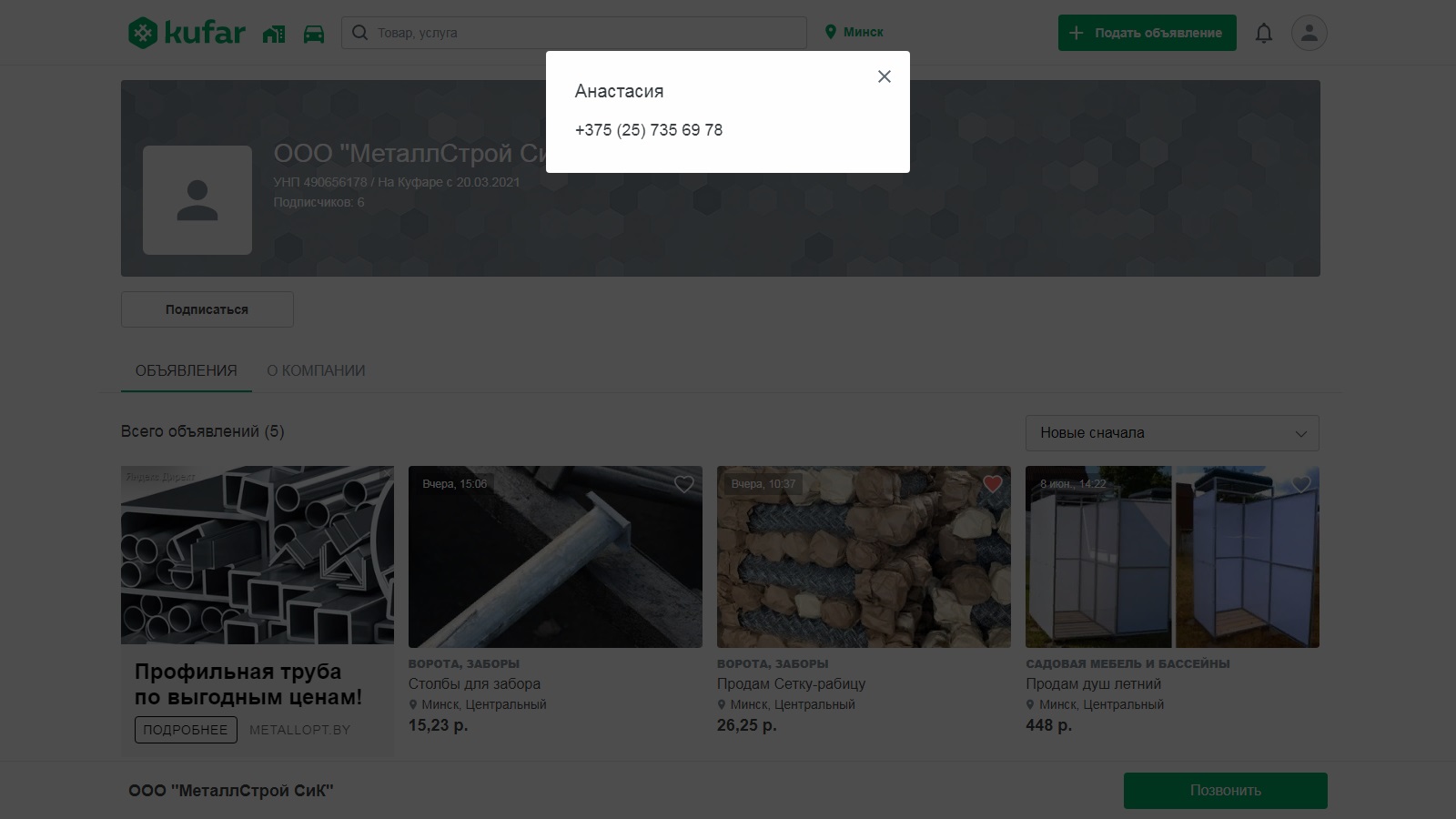The width and height of the screenshot is (1456, 819).
Task: Click the 15,23 р. price
Action: (x=438, y=725)
